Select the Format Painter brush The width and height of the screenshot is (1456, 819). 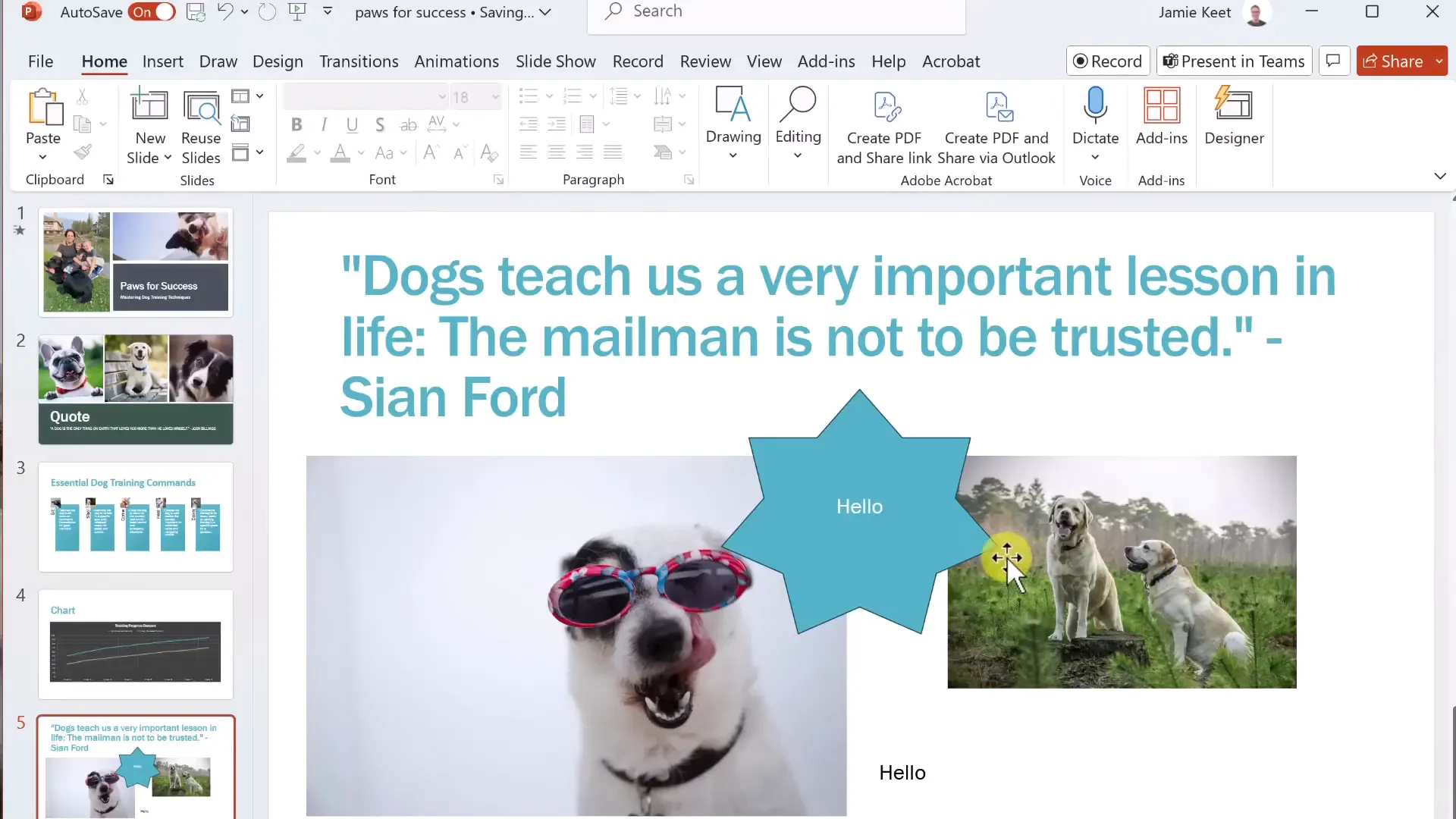coord(83,152)
